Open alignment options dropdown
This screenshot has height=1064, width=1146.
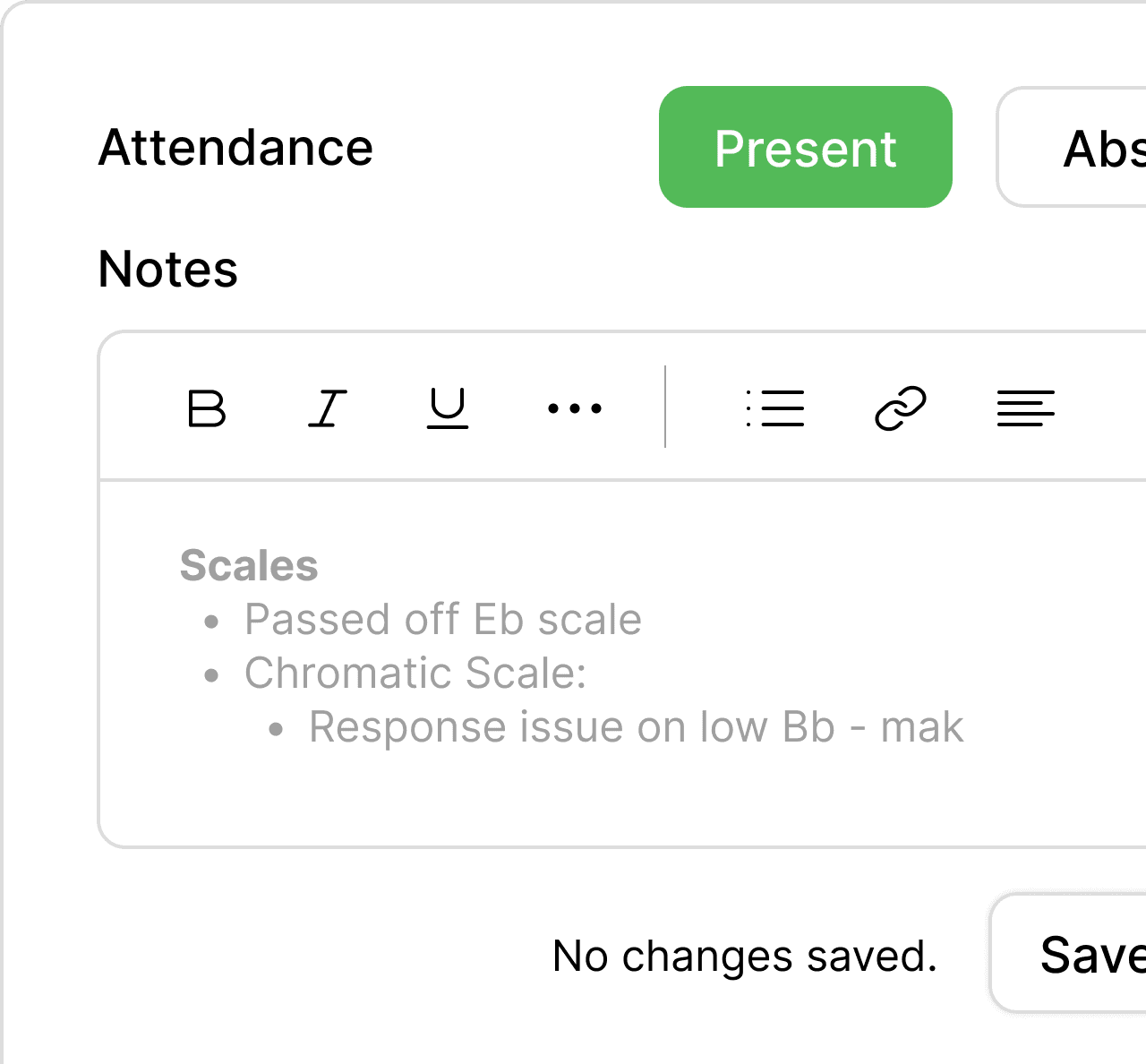point(1025,409)
